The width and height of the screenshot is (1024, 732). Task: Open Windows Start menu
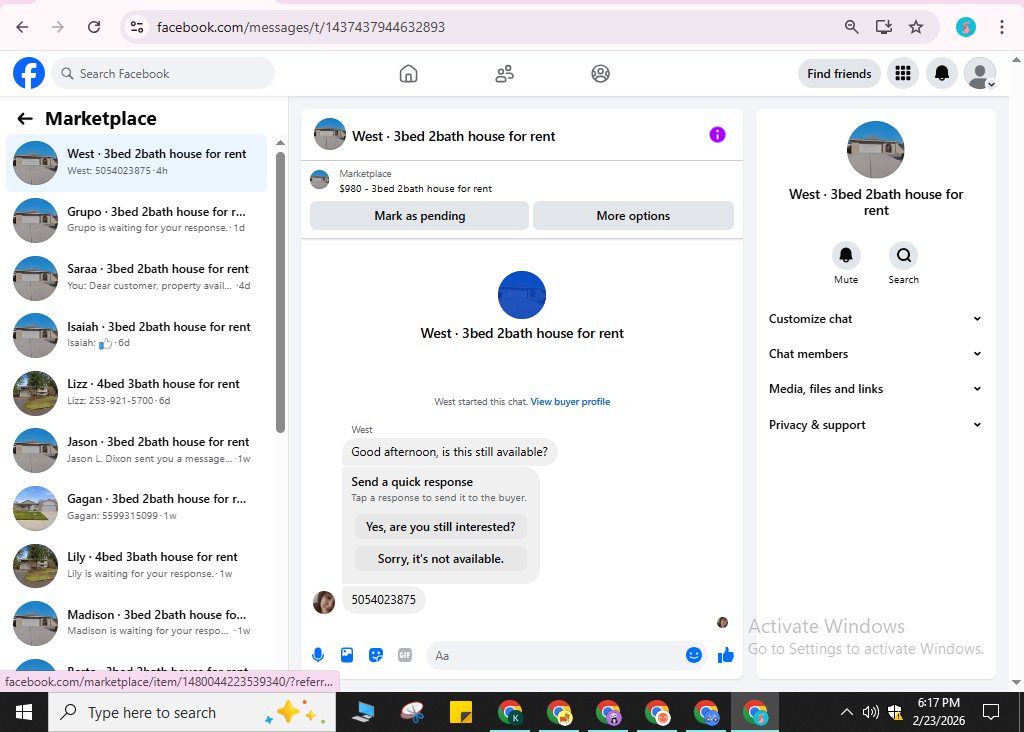point(24,712)
